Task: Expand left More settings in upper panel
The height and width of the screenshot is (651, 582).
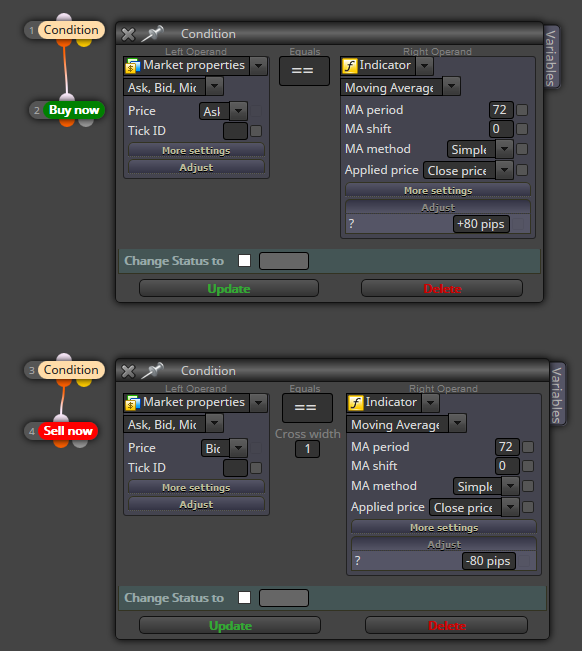Action: [x=196, y=150]
